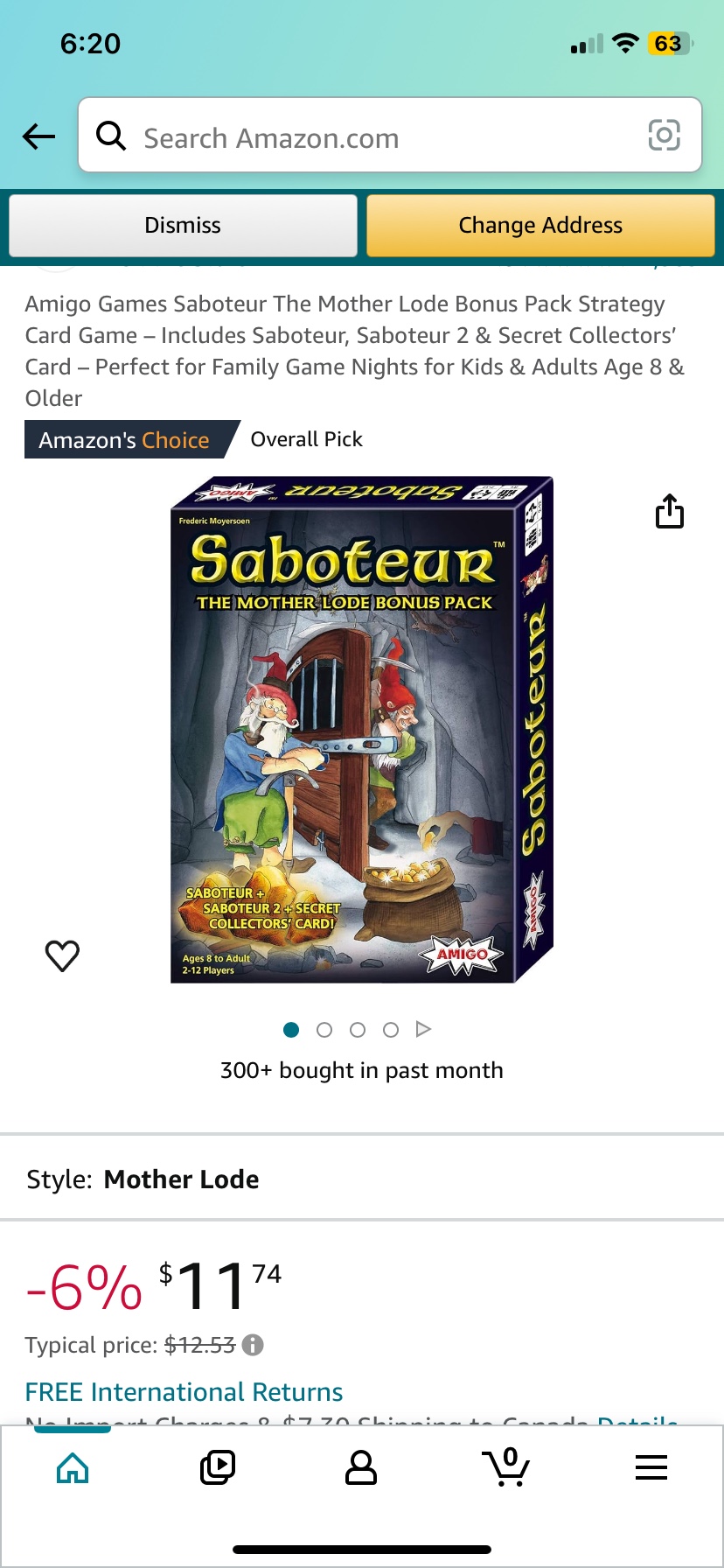Expand the Style: Mother Lode selector
Image resolution: width=724 pixels, height=1568 pixels.
pos(362,1179)
